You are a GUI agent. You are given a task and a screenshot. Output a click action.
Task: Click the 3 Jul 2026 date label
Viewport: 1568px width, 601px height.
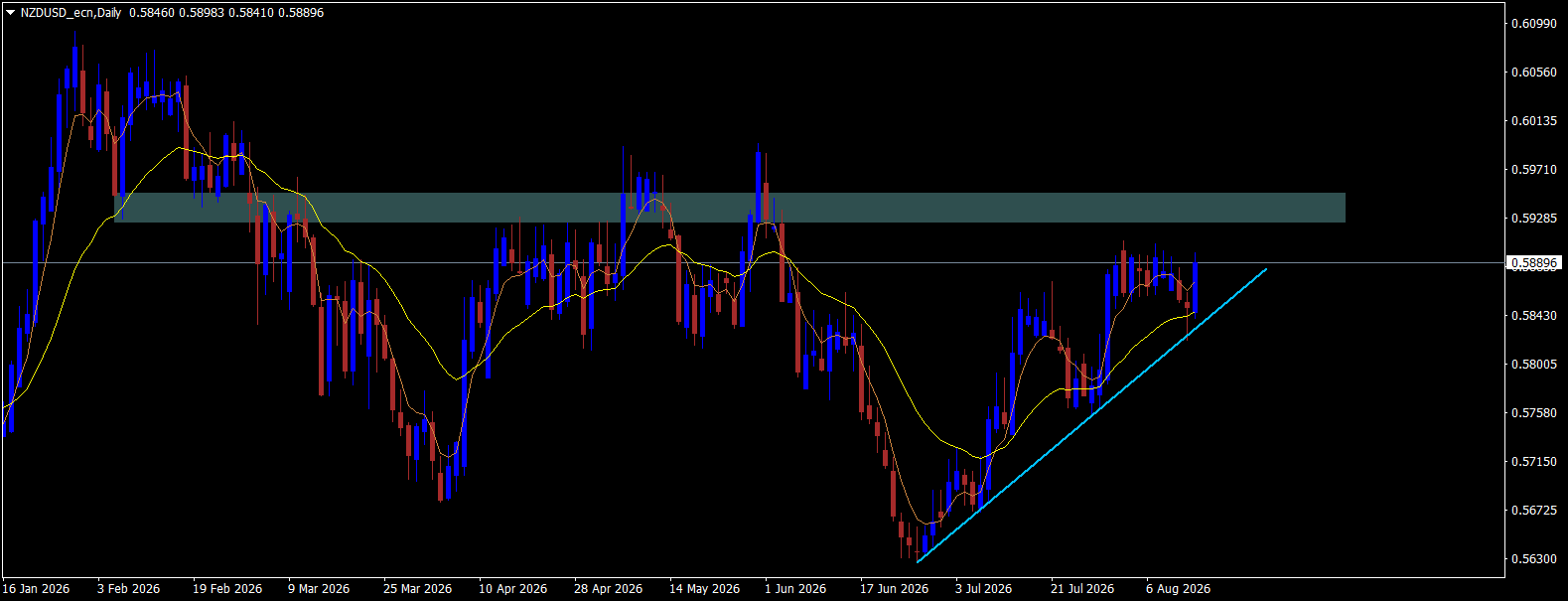tap(984, 589)
